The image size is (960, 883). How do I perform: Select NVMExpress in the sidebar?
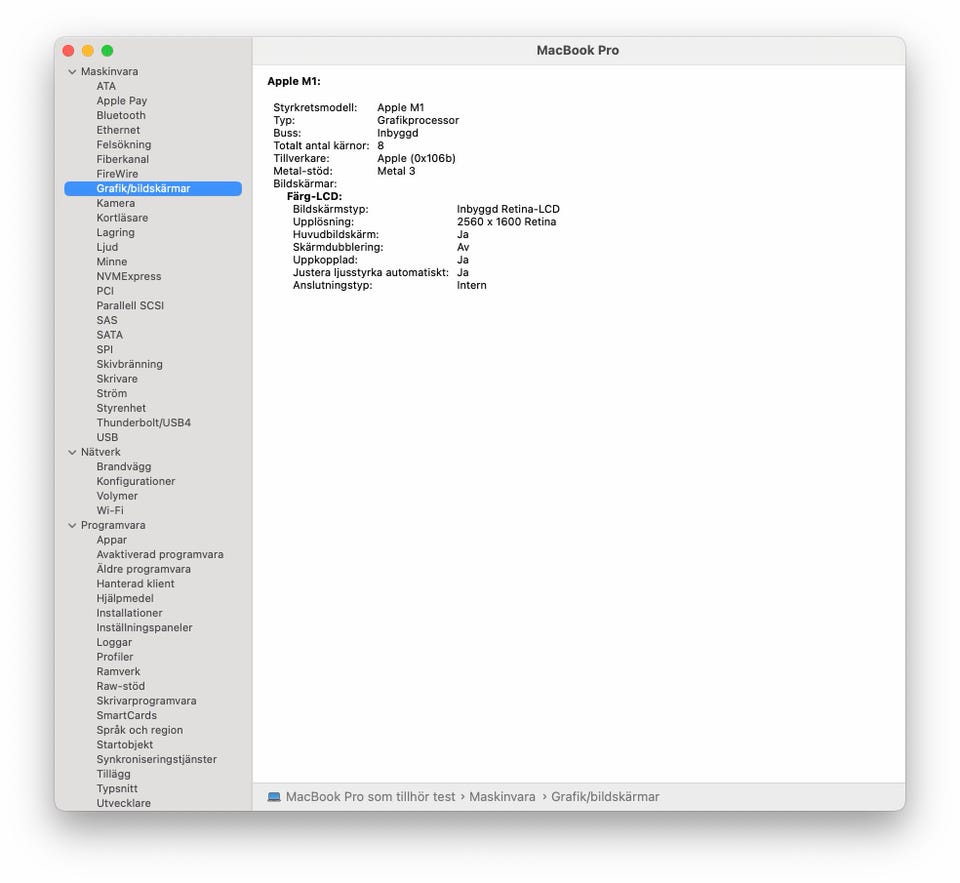(129, 276)
